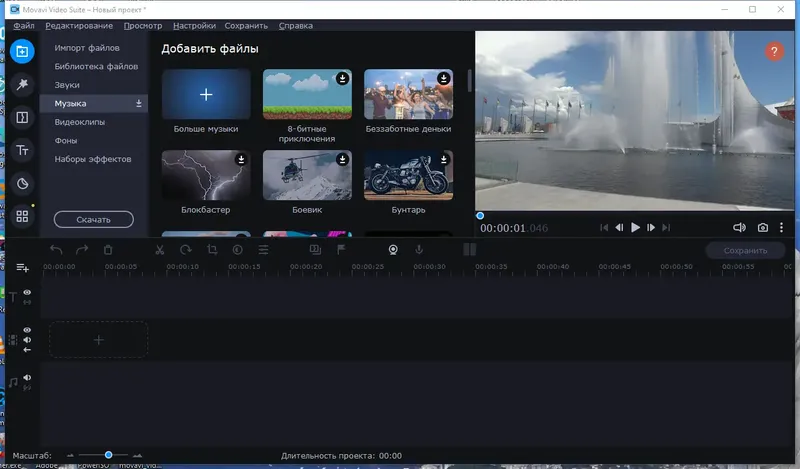Viewport: 800px width, 469px height.
Task: Take a snapshot with camera icon
Action: pyautogui.click(x=762, y=228)
